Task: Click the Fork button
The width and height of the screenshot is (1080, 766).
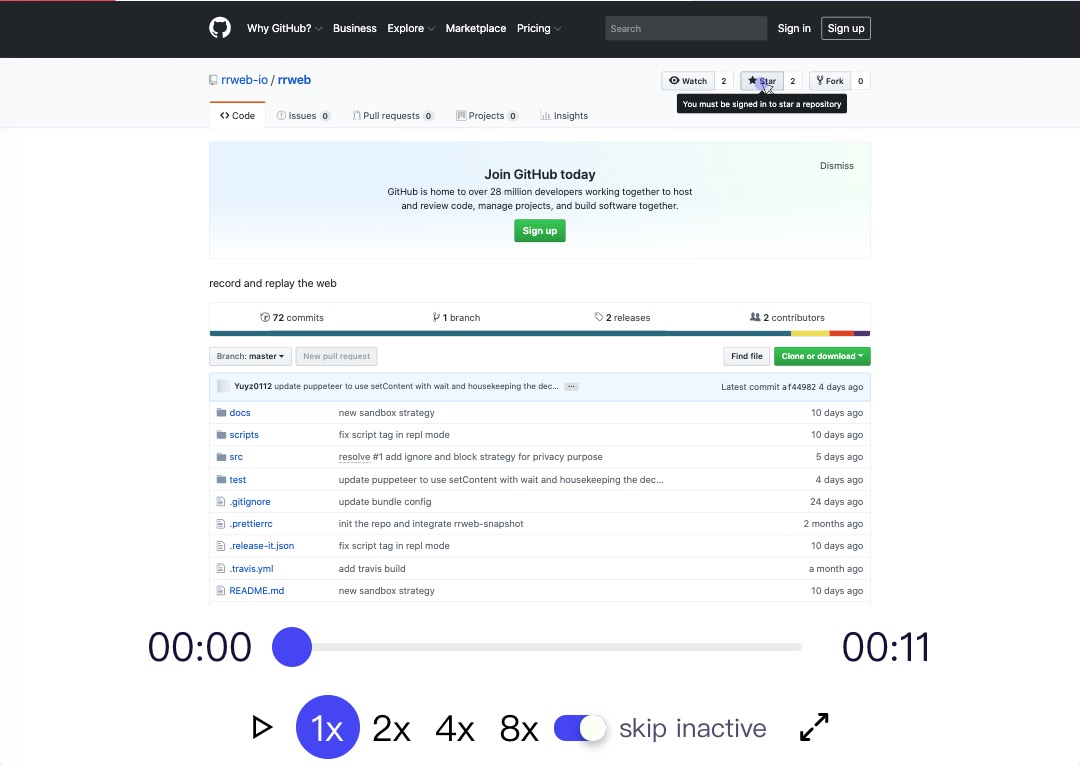Action: tap(829, 81)
